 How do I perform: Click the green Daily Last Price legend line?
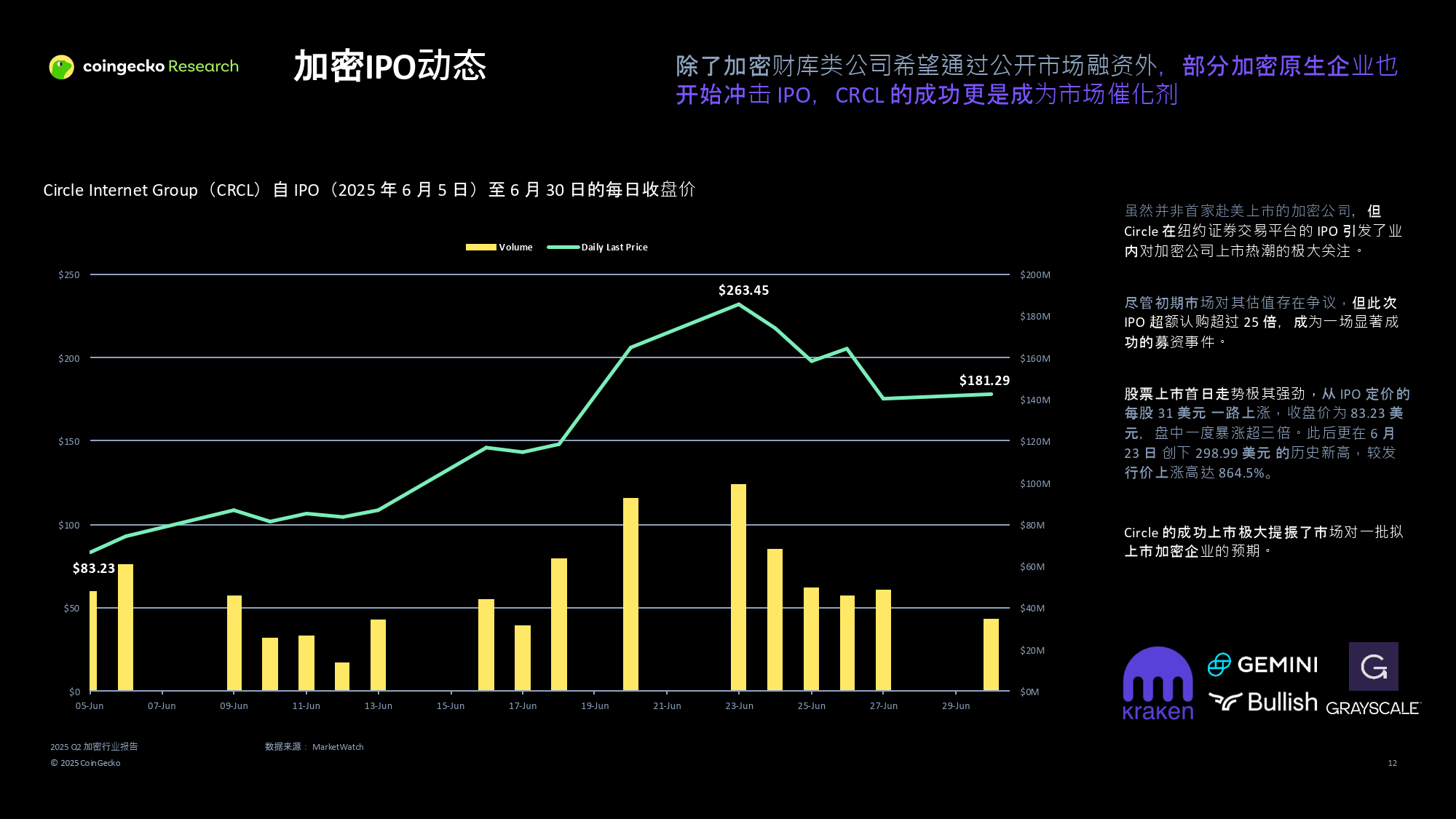click(563, 248)
